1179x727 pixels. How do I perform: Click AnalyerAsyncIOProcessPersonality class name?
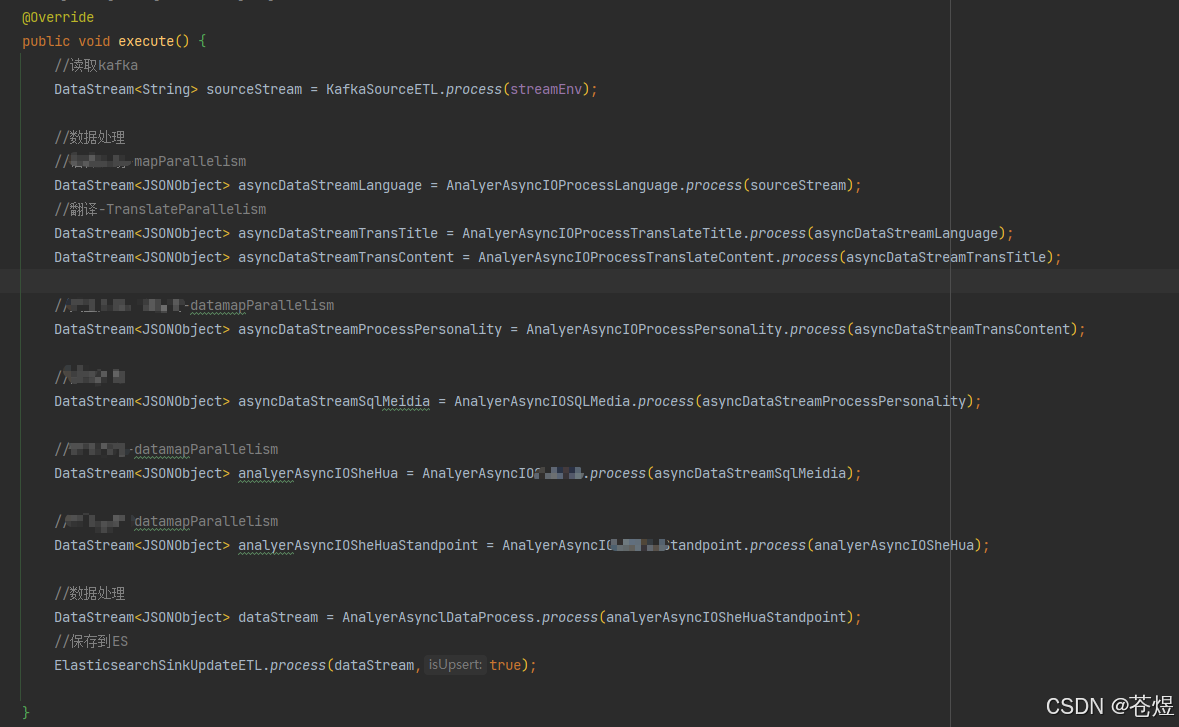654,329
